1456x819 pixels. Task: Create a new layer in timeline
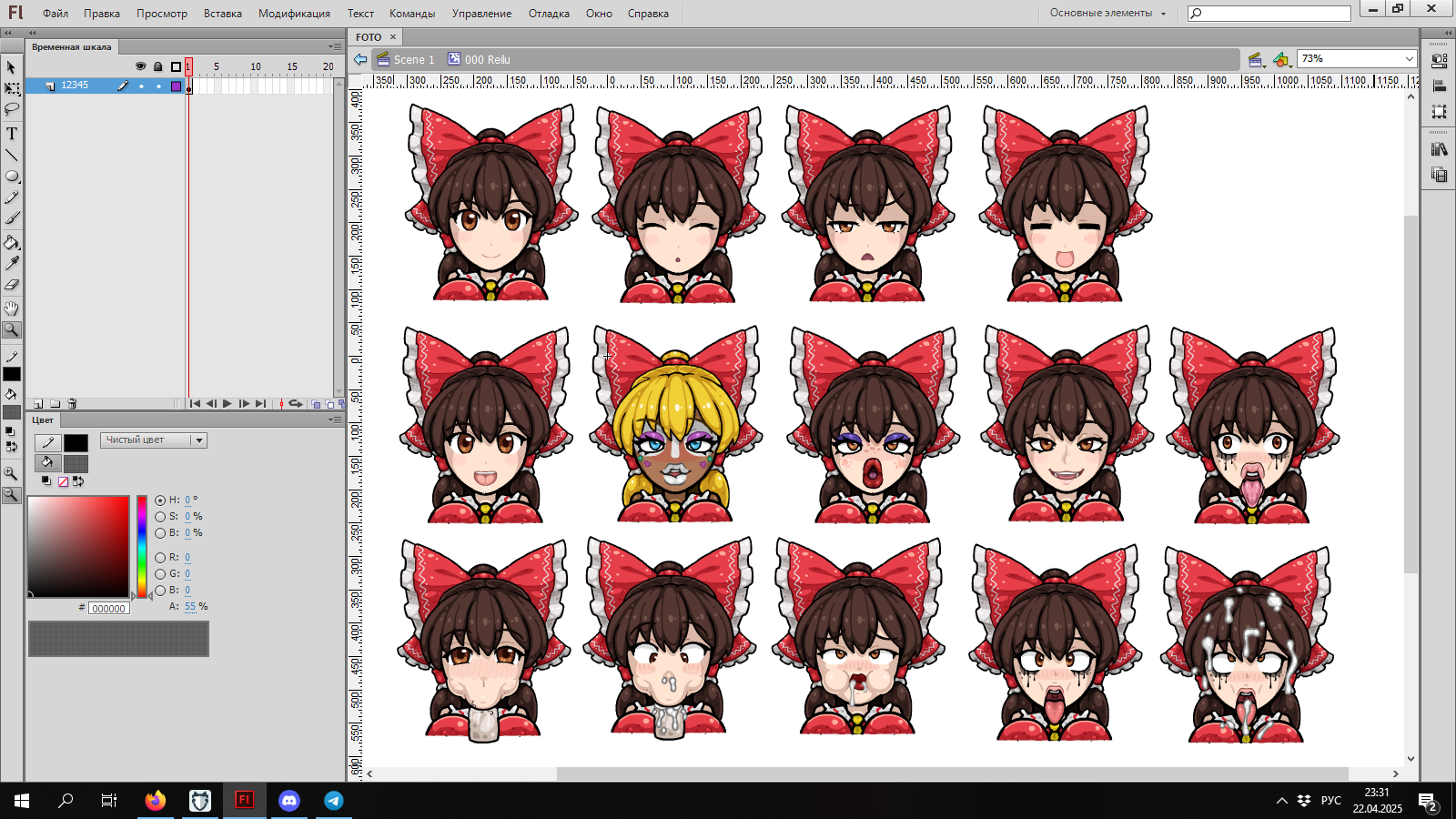[x=38, y=403]
